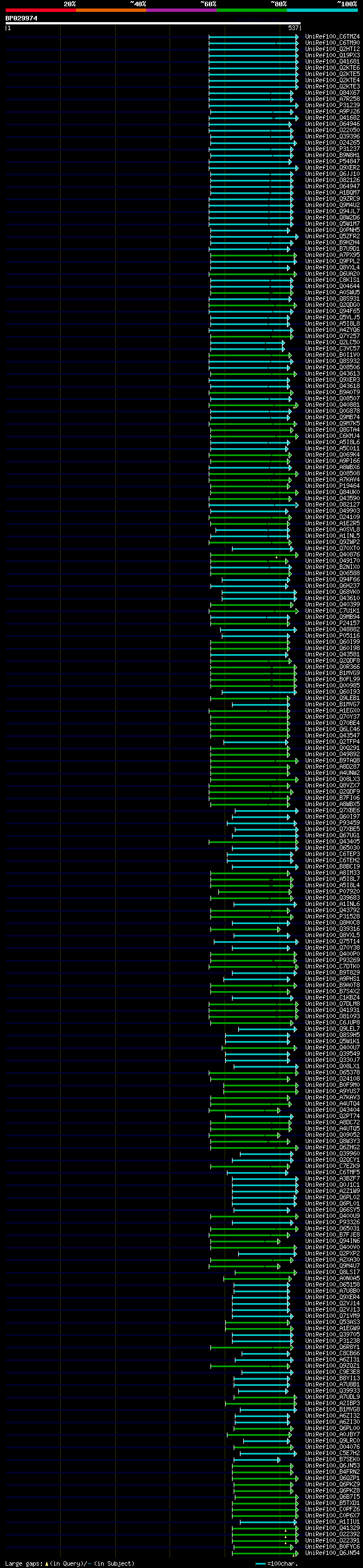Open entry UniRef100_A1BQM7

(332, 192)
